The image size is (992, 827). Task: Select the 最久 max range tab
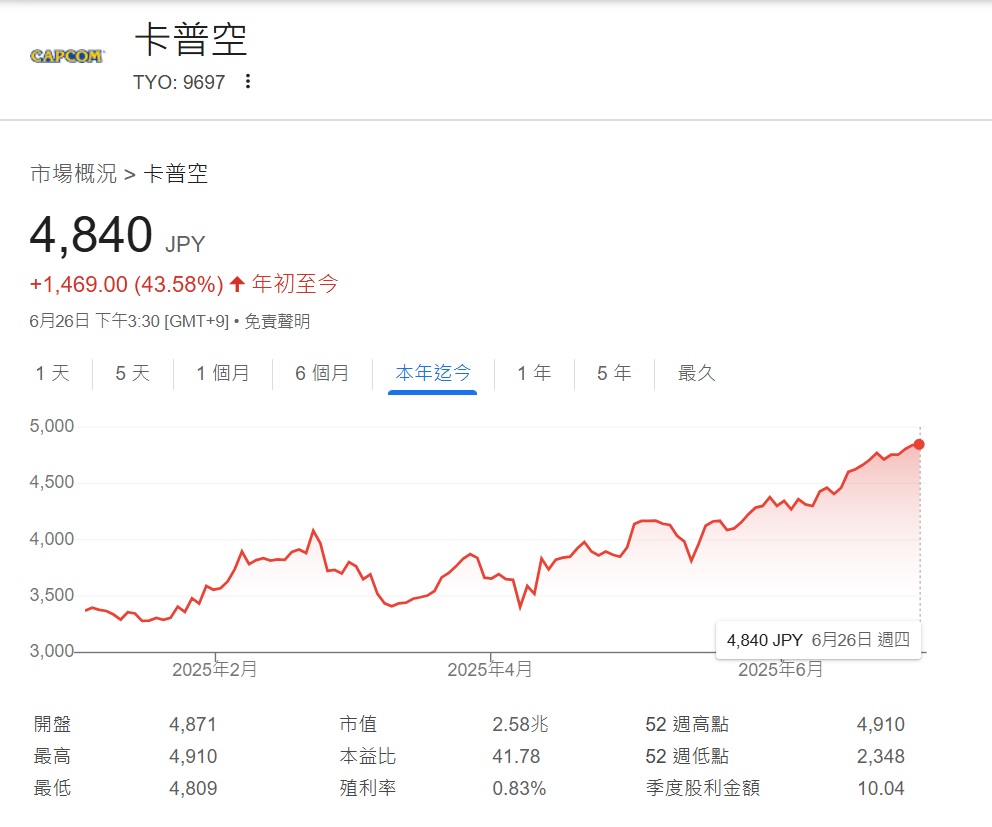point(697,373)
